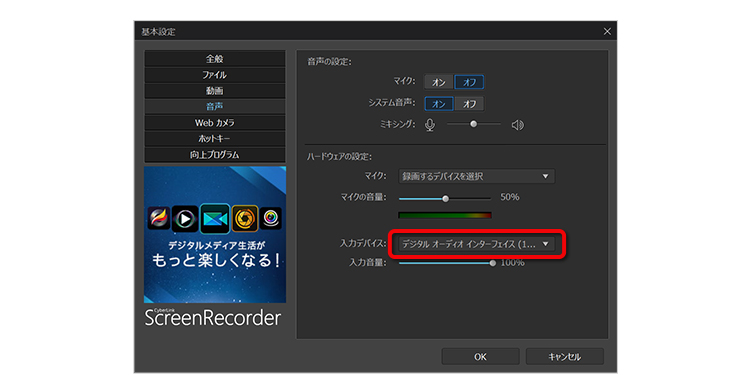Open the マイク recording device dropdown
This screenshot has width=750, height=375.
click(x=476, y=176)
